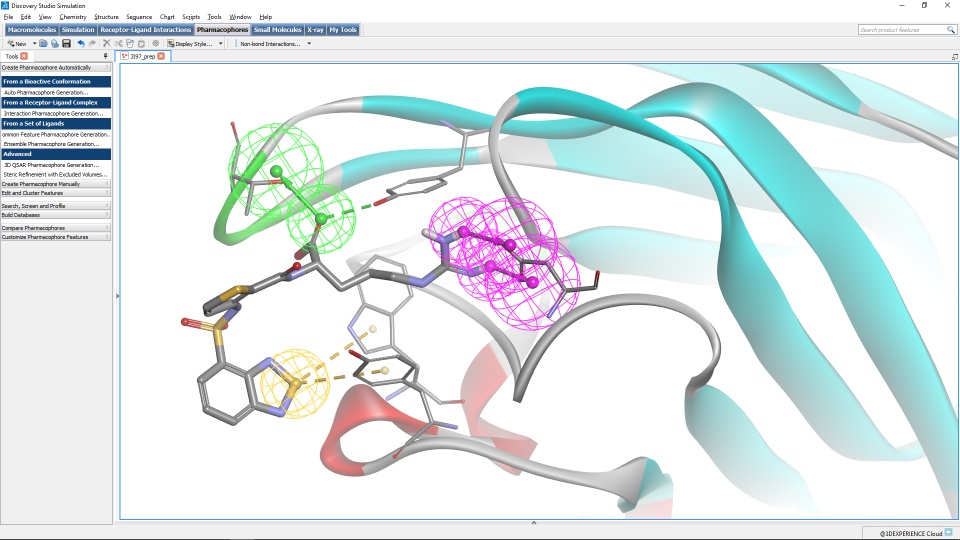Click Auto Pharmacophore Generation link
The height and width of the screenshot is (540, 960).
[x=46, y=92]
